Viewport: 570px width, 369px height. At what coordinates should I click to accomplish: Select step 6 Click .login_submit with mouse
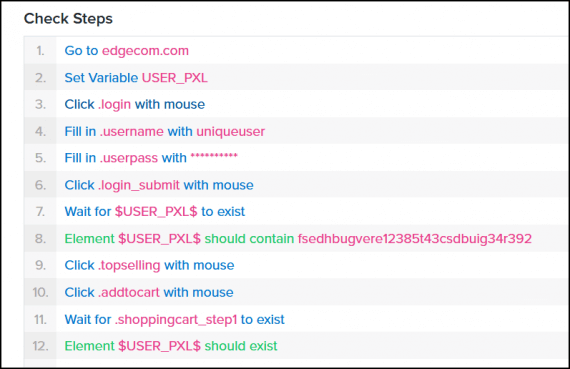pyautogui.click(x=295, y=185)
